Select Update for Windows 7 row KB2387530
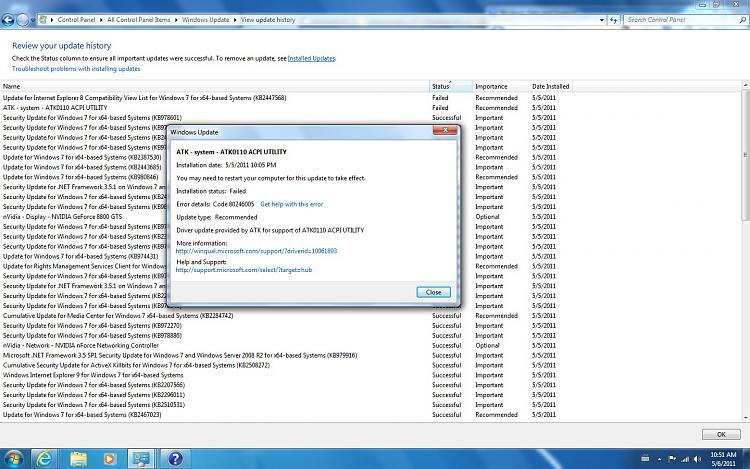 point(82,157)
